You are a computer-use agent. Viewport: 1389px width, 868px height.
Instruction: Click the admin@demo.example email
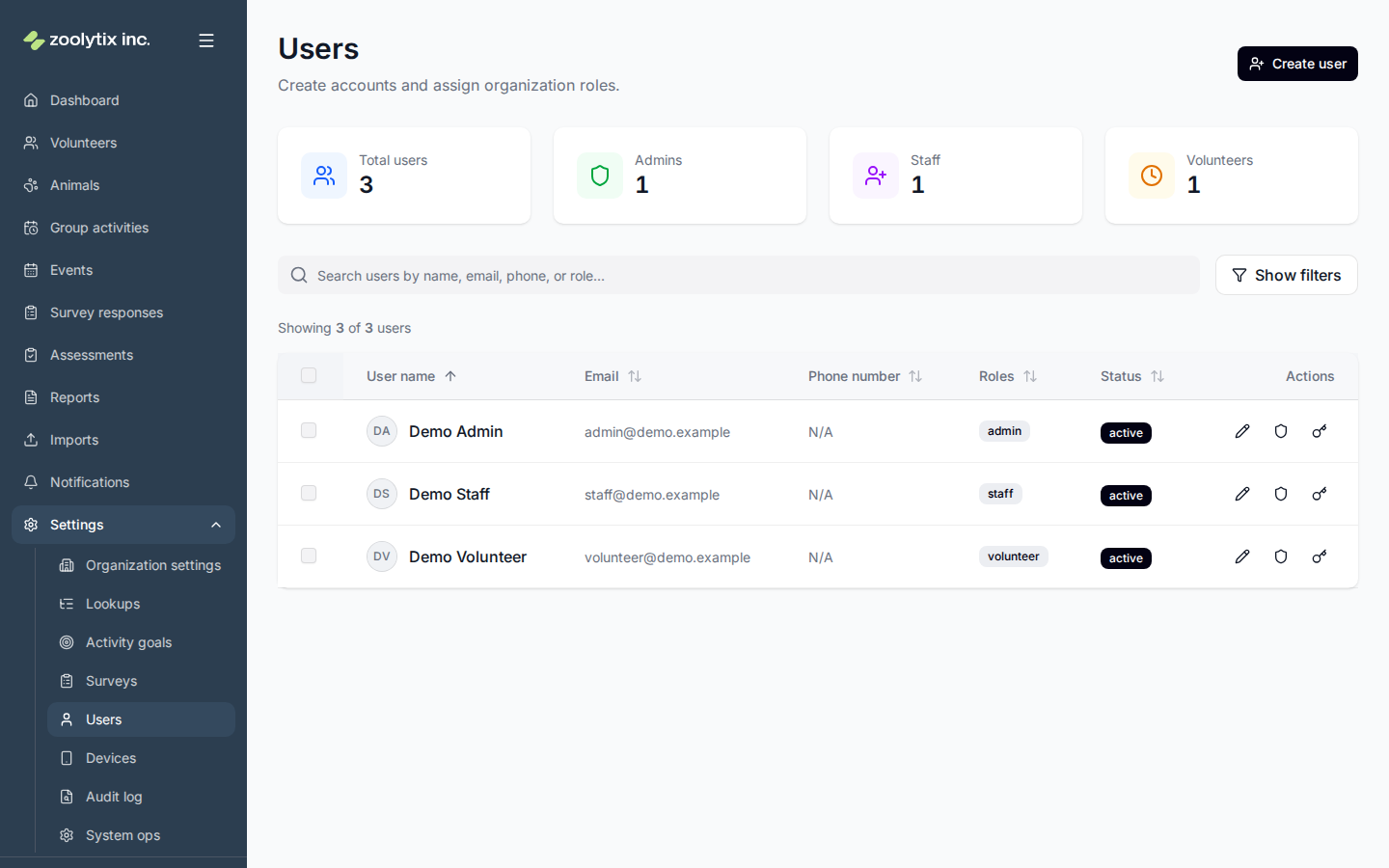657,432
